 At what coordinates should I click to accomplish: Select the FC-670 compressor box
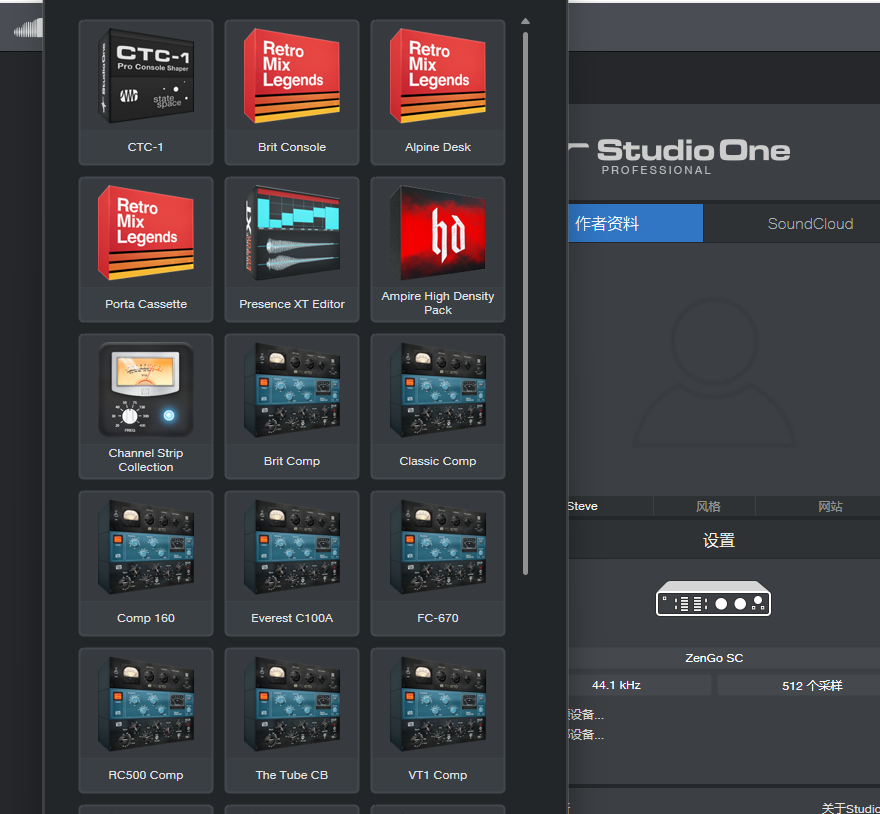[x=438, y=564]
